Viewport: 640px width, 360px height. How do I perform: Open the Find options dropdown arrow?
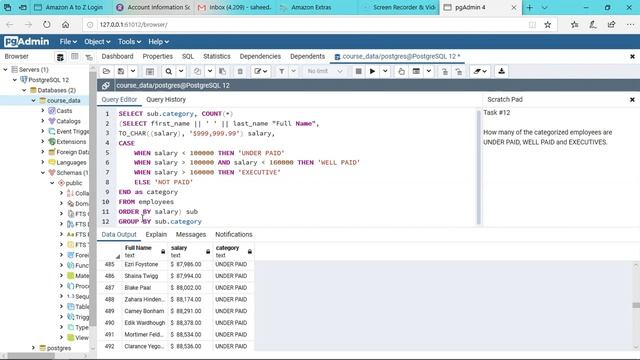tap(181, 71)
